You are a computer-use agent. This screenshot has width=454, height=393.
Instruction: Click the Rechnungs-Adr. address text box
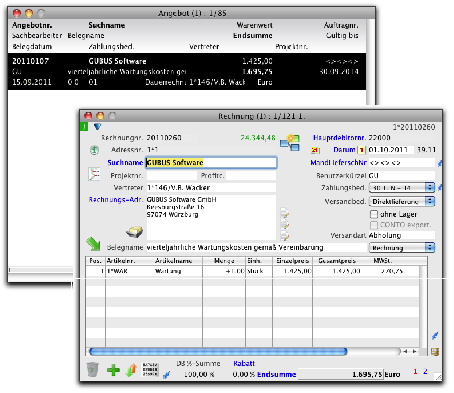pos(211,217)
